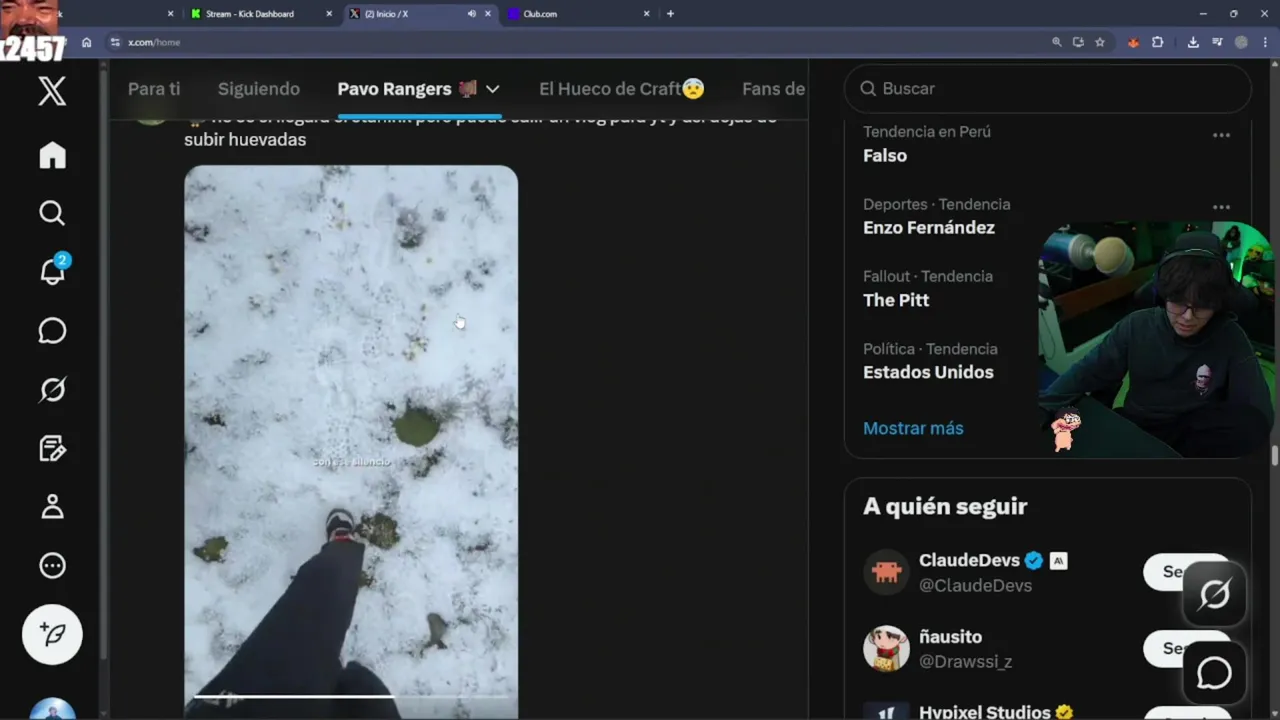The width and height of the screenshot is (1280, 720).
Task: Click the zoom magnifier icon in address bar
Action: coord(1057,42)
